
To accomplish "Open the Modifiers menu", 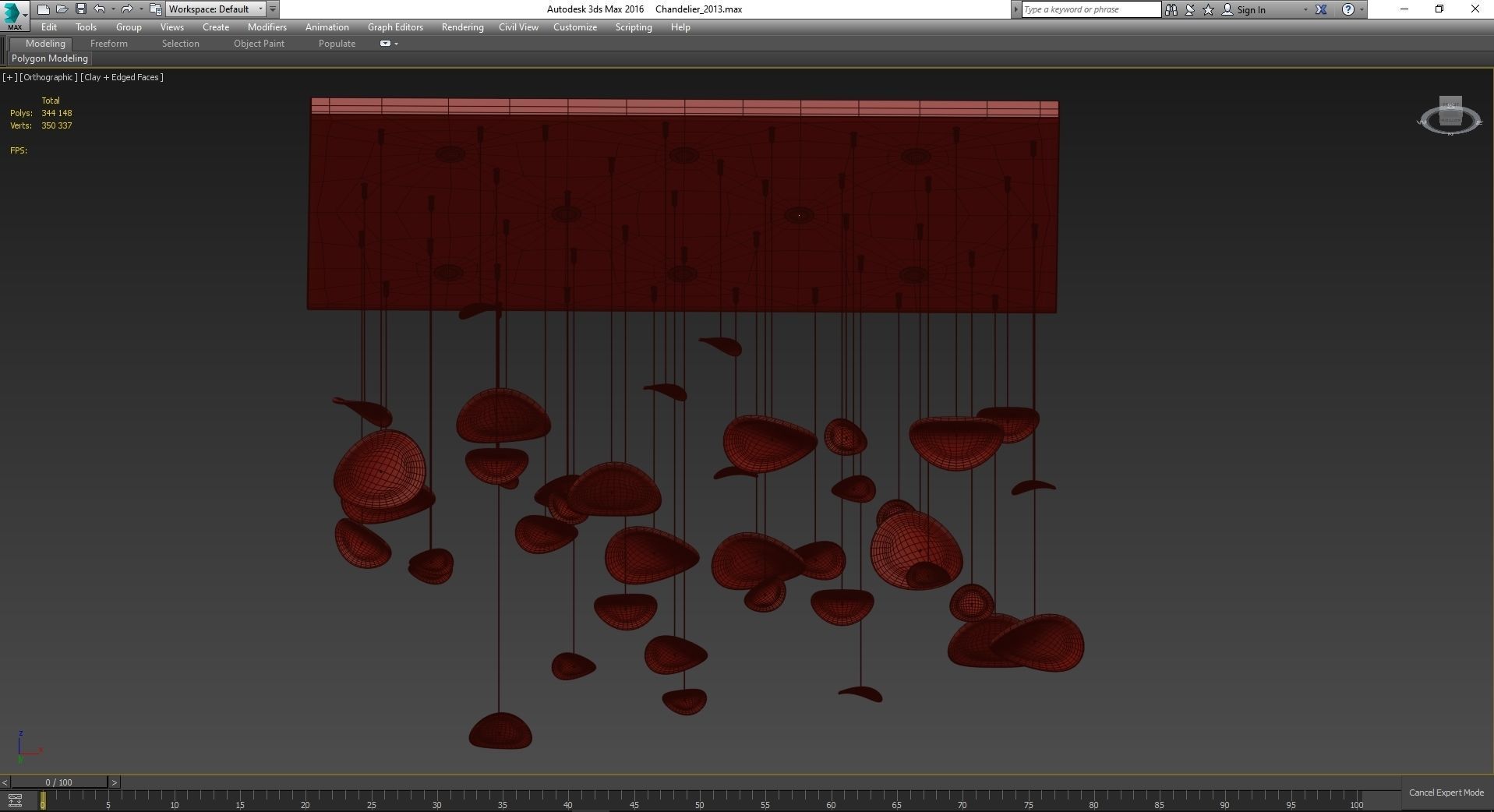I will point(267,27).
